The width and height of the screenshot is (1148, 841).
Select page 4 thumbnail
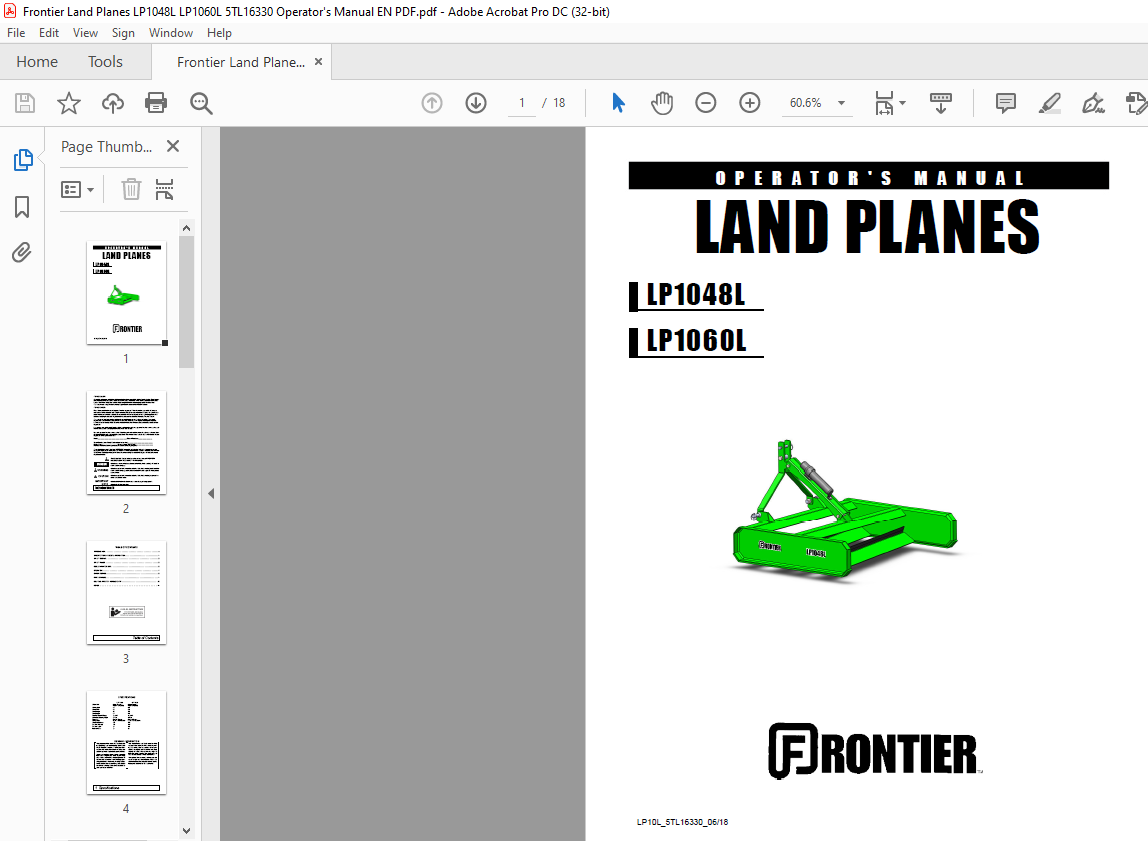127,743
